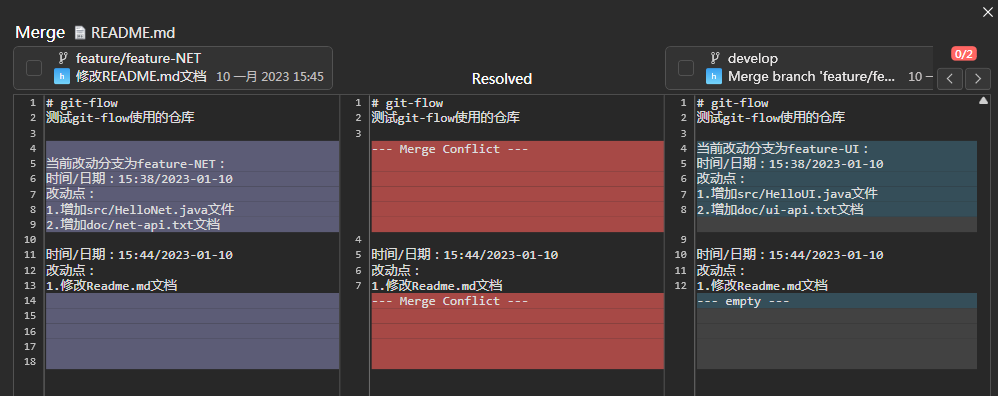
Task: Click the README.md file icon
Action: (x=80, y=33)
